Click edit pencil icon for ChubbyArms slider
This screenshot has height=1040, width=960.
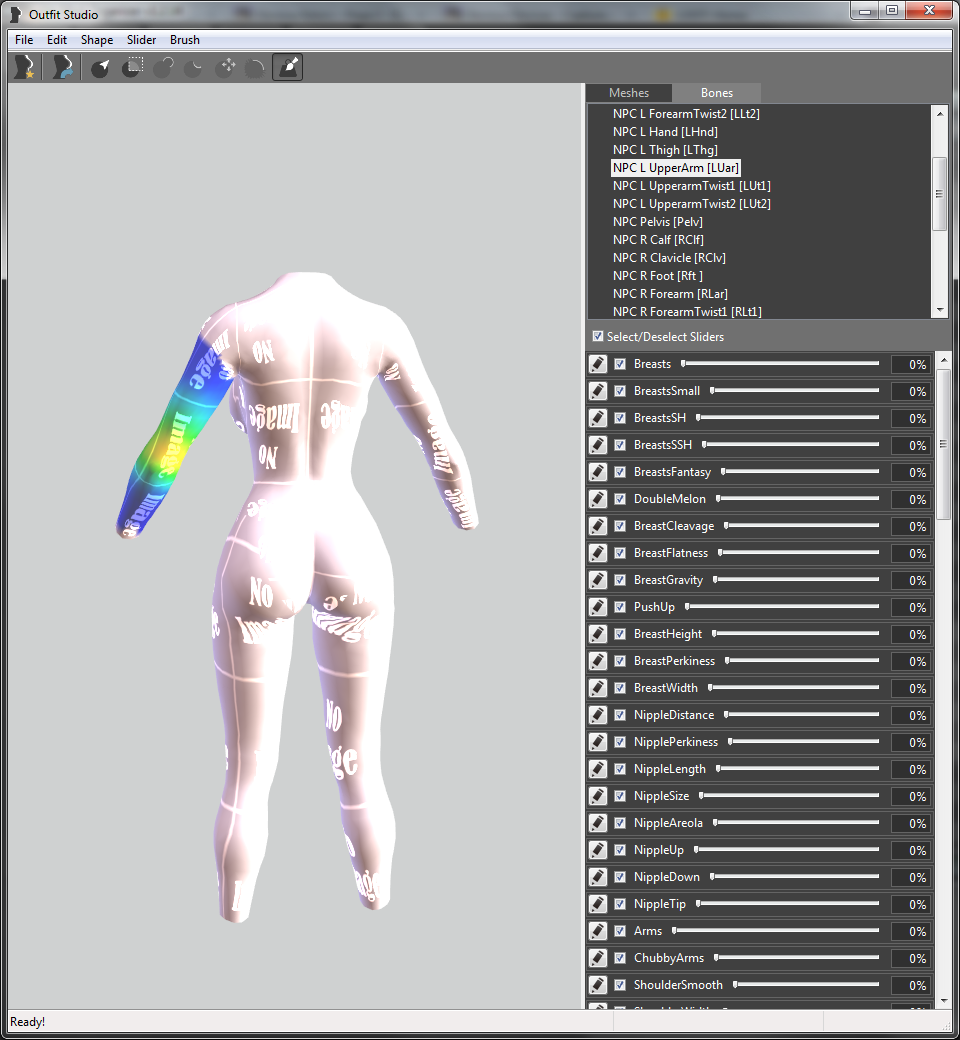[x=598, y=958]
